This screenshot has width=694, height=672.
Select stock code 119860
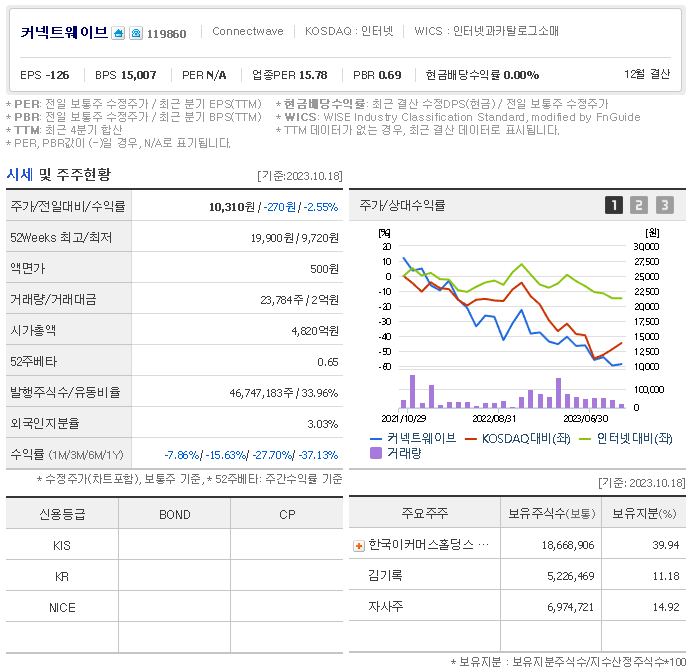point(166,34)
